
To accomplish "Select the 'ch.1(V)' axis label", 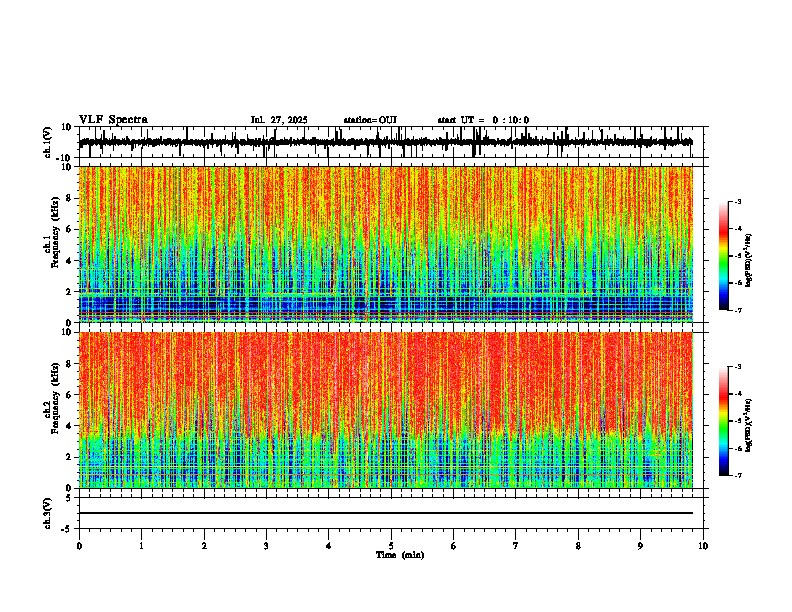I will point(48,142).
